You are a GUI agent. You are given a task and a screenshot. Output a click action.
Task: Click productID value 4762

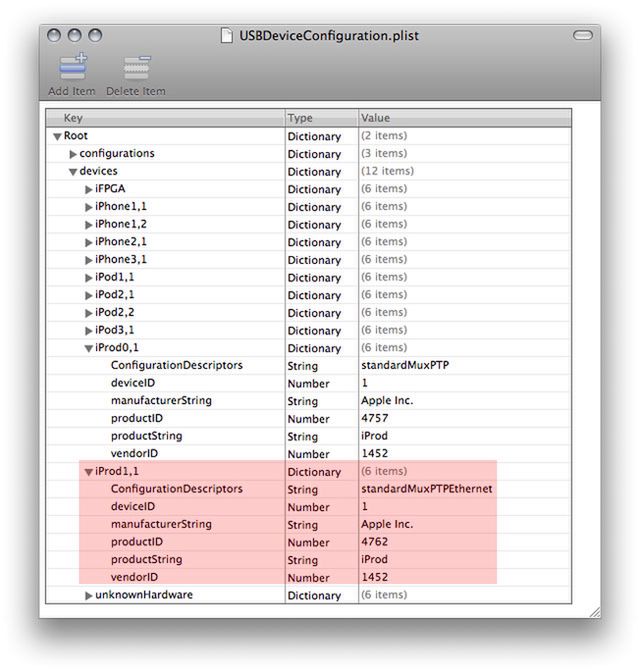point(375,542)
